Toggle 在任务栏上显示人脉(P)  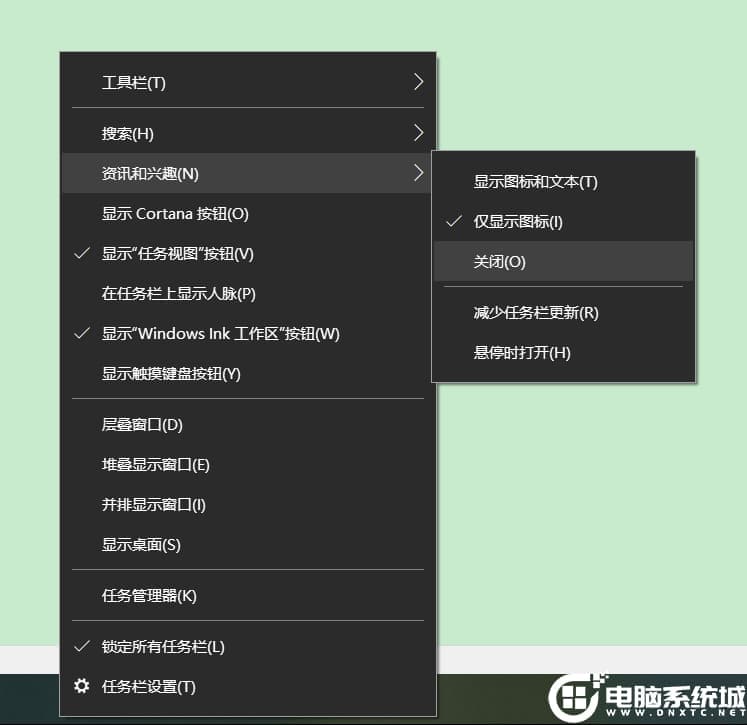click(x=248, y=293)
